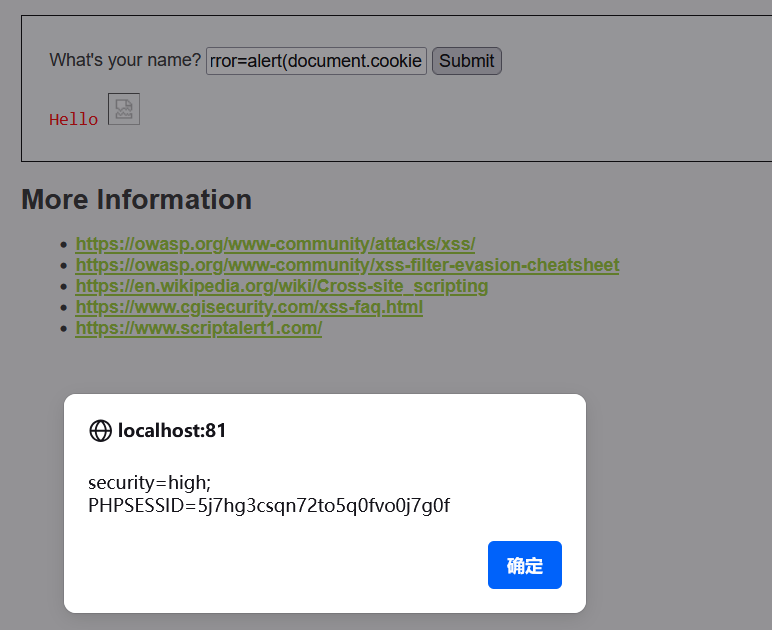Click the More Information heading
The width and height of the screenshot is (772, 630).
pos(136,200)
